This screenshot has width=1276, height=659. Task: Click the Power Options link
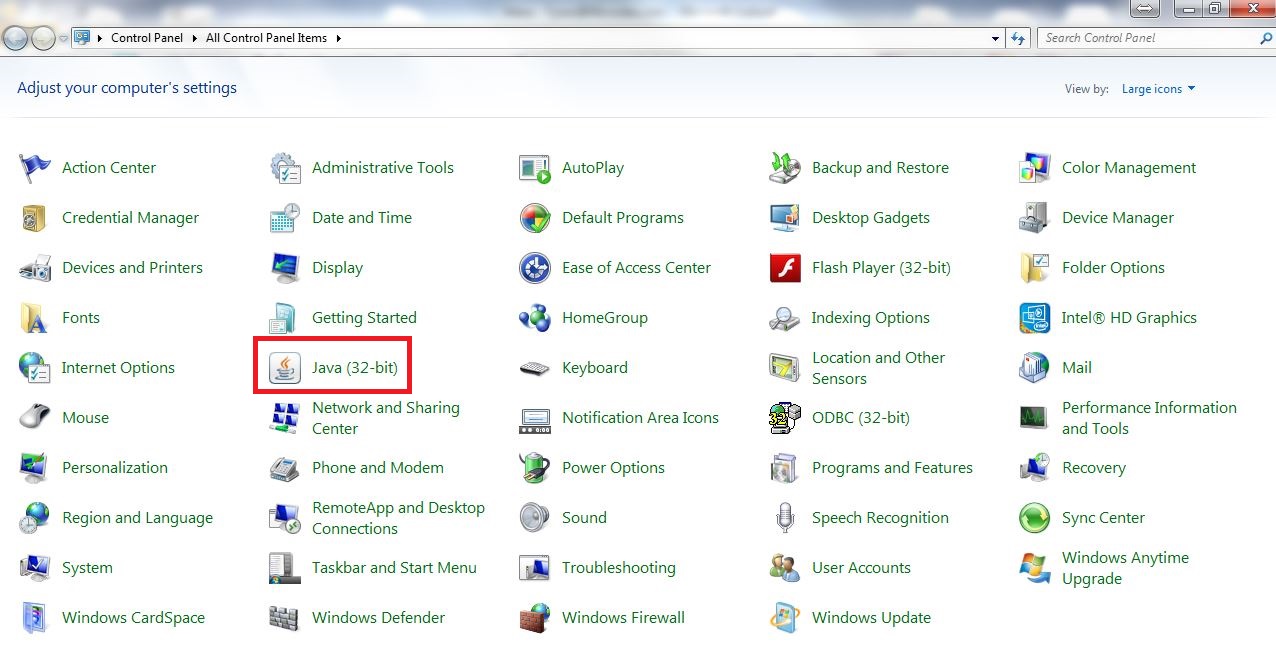613,468
